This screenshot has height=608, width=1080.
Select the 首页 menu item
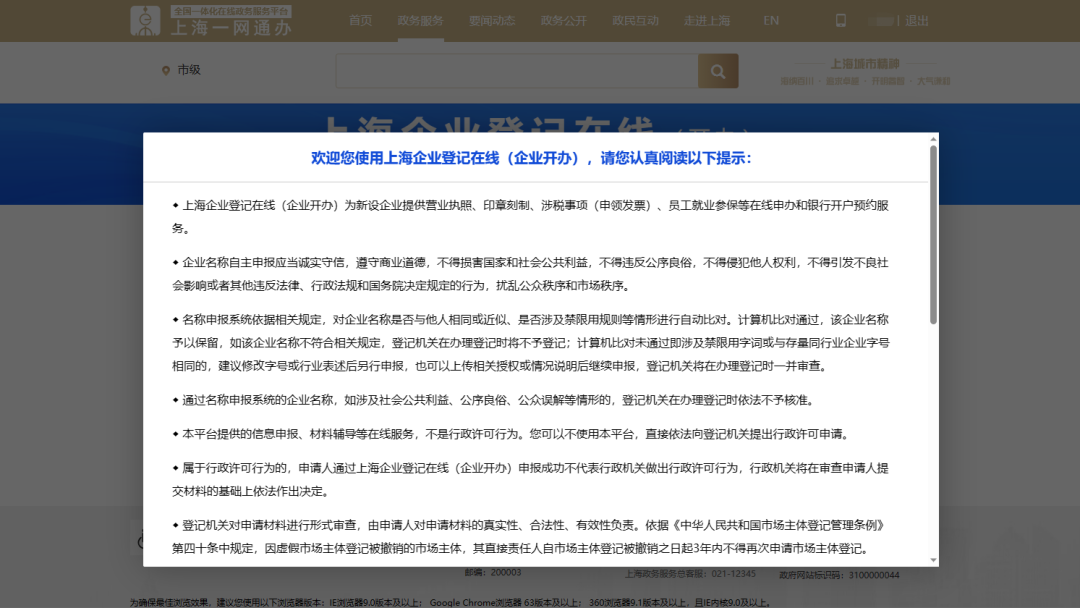click(x=361, y=20)
